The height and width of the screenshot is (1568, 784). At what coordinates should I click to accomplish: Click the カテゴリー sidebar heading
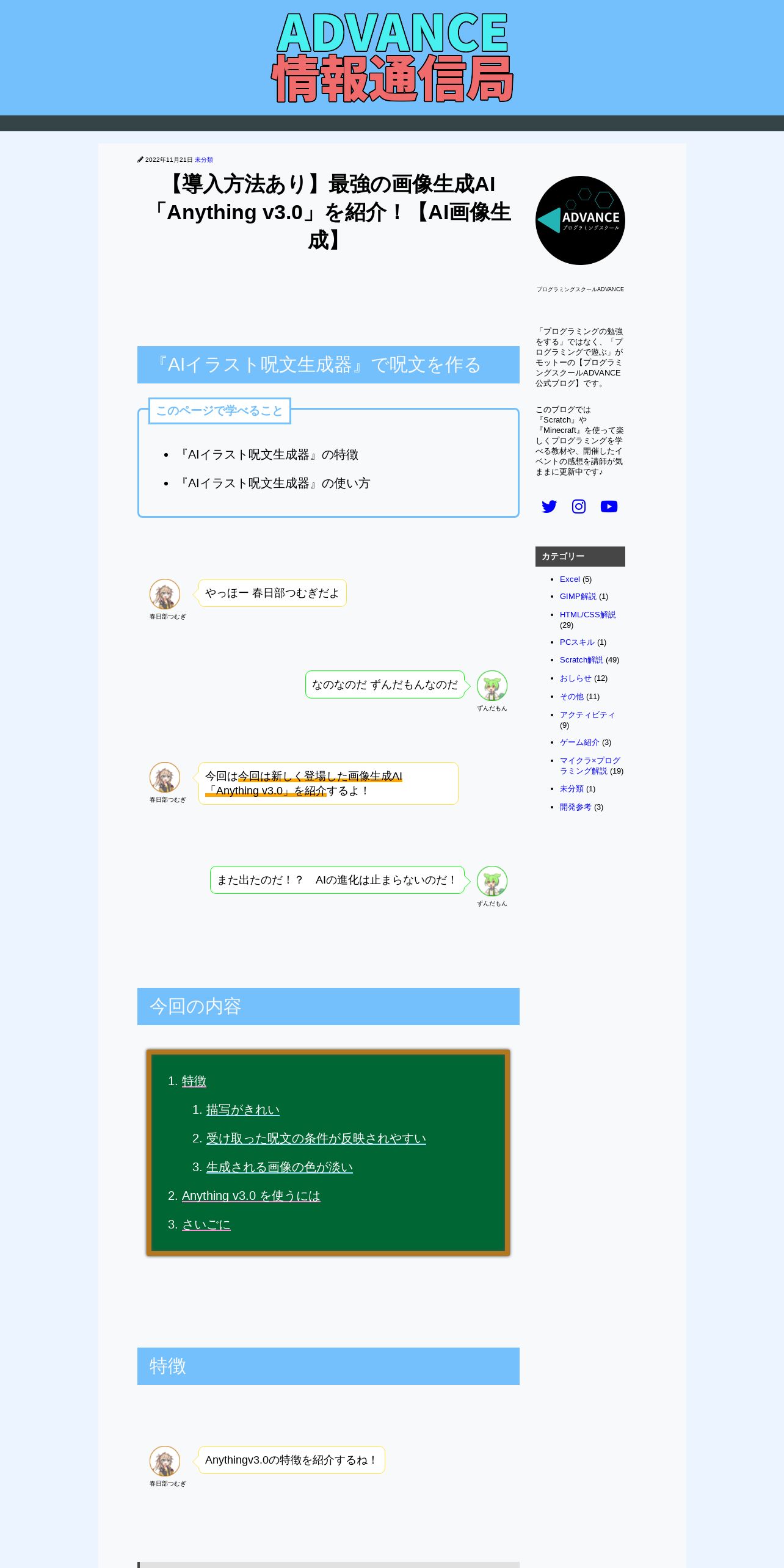580,556
